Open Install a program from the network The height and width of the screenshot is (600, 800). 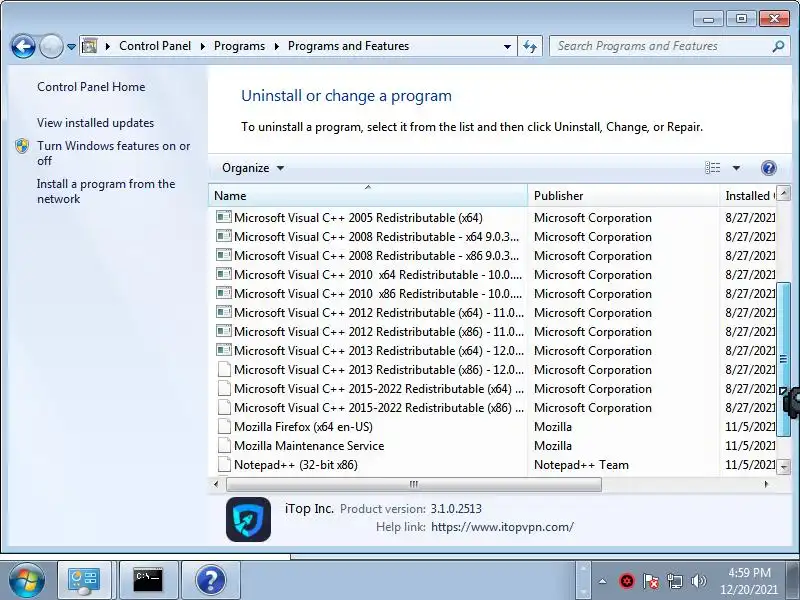click(x=106, y=191)
